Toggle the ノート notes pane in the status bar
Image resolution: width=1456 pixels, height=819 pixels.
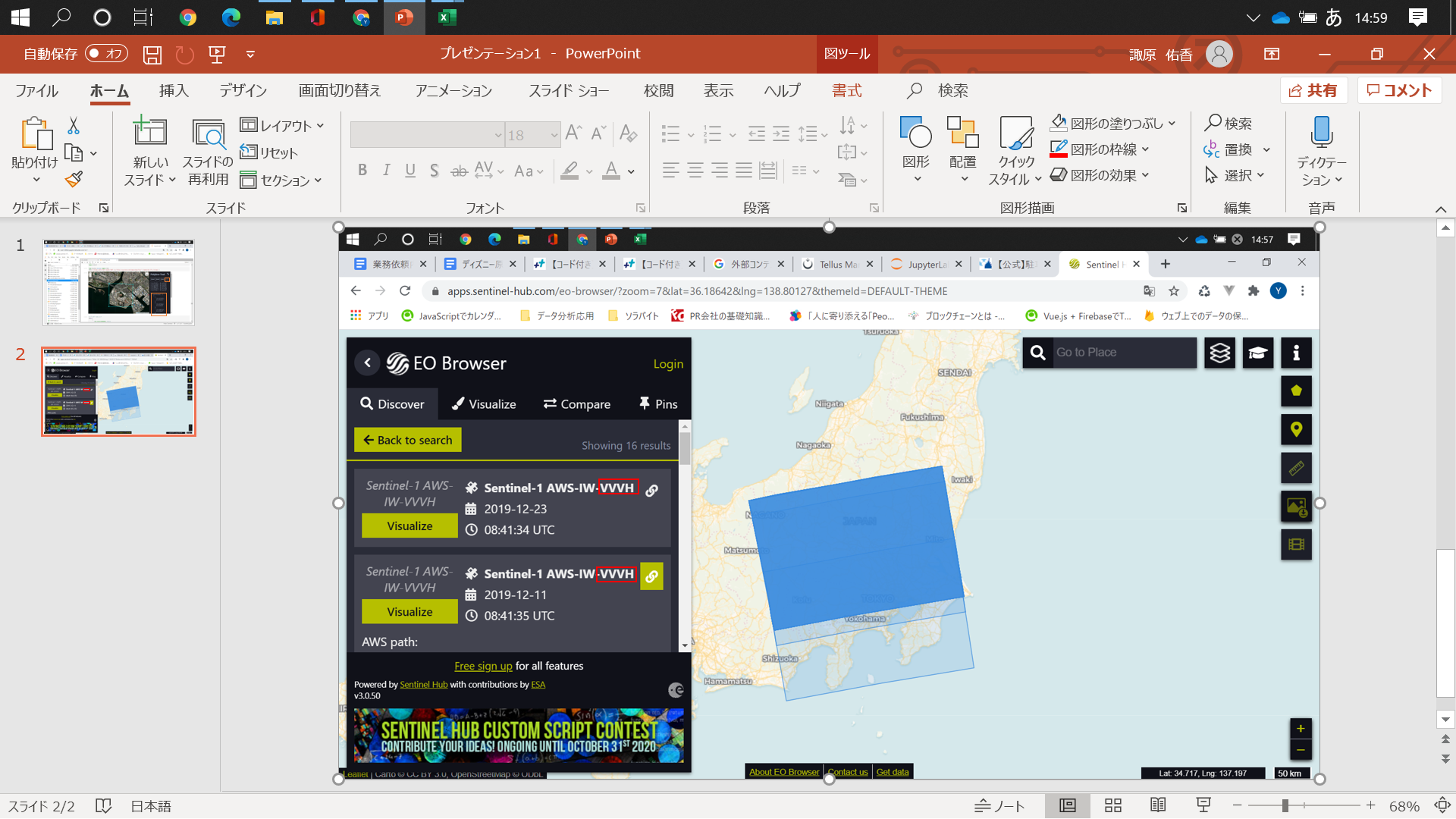(x=999, y=805)
